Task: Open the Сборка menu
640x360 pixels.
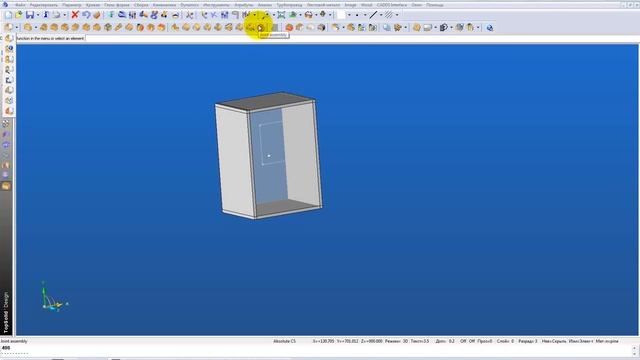Action: pos(141,5)
